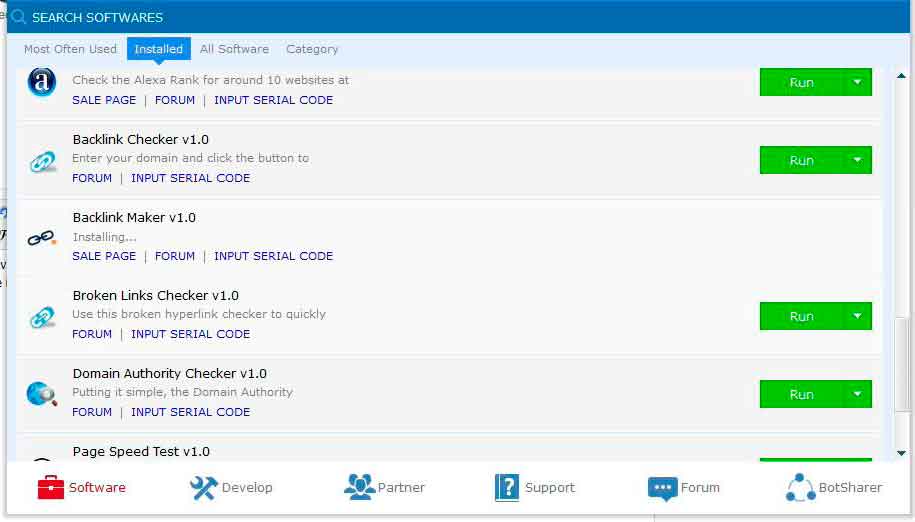Image resolution: width=915 pixels, height=522 pixels.
Task: Expand the Run dropdown for Backlink Checker
Action: click(x=857, y=160)
